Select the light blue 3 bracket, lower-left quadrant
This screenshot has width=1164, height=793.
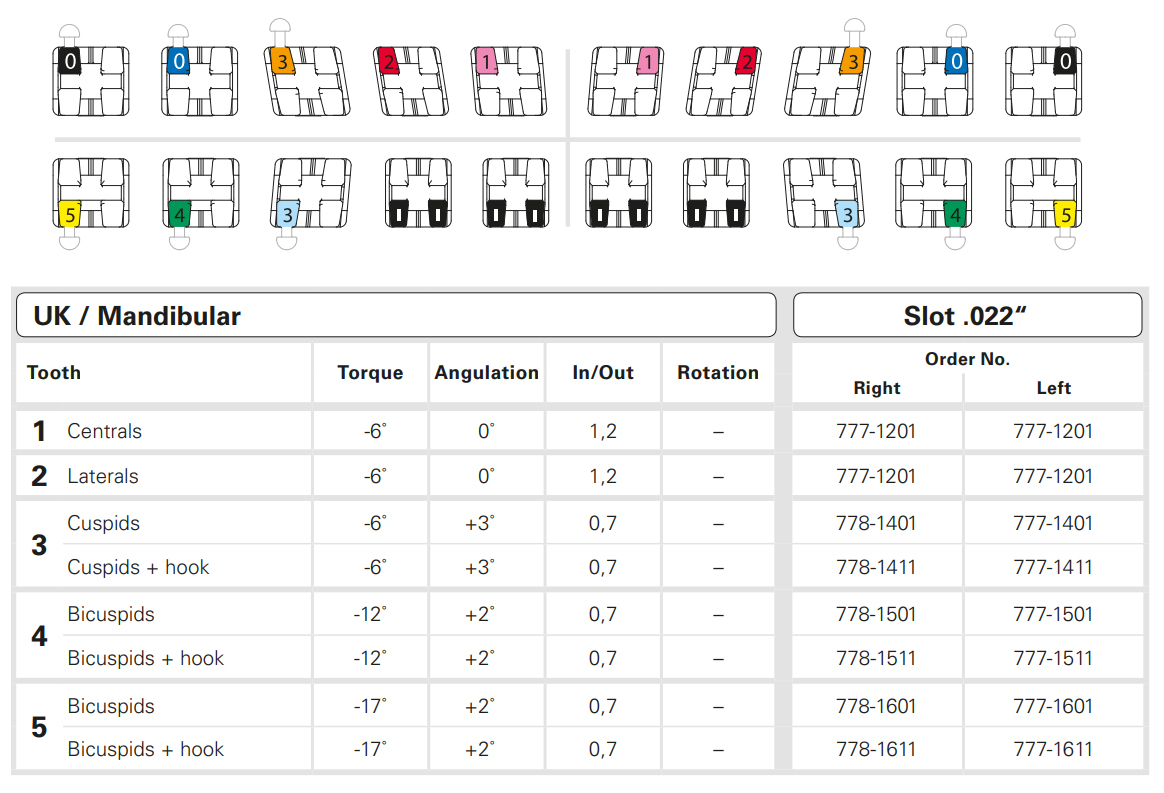coord(311,194)
